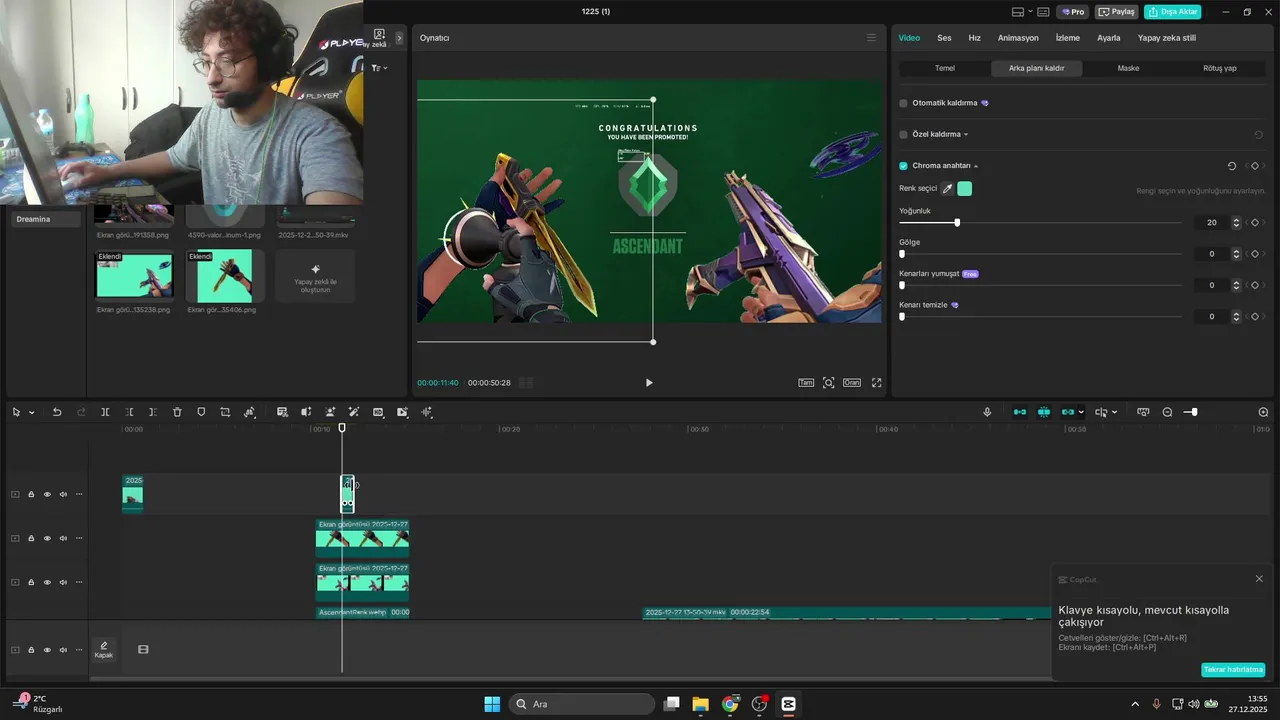This screenshot has width=1280, height=720.
Task: Click the record voiceover microphone icon
Action: click(x=987, y=412)
